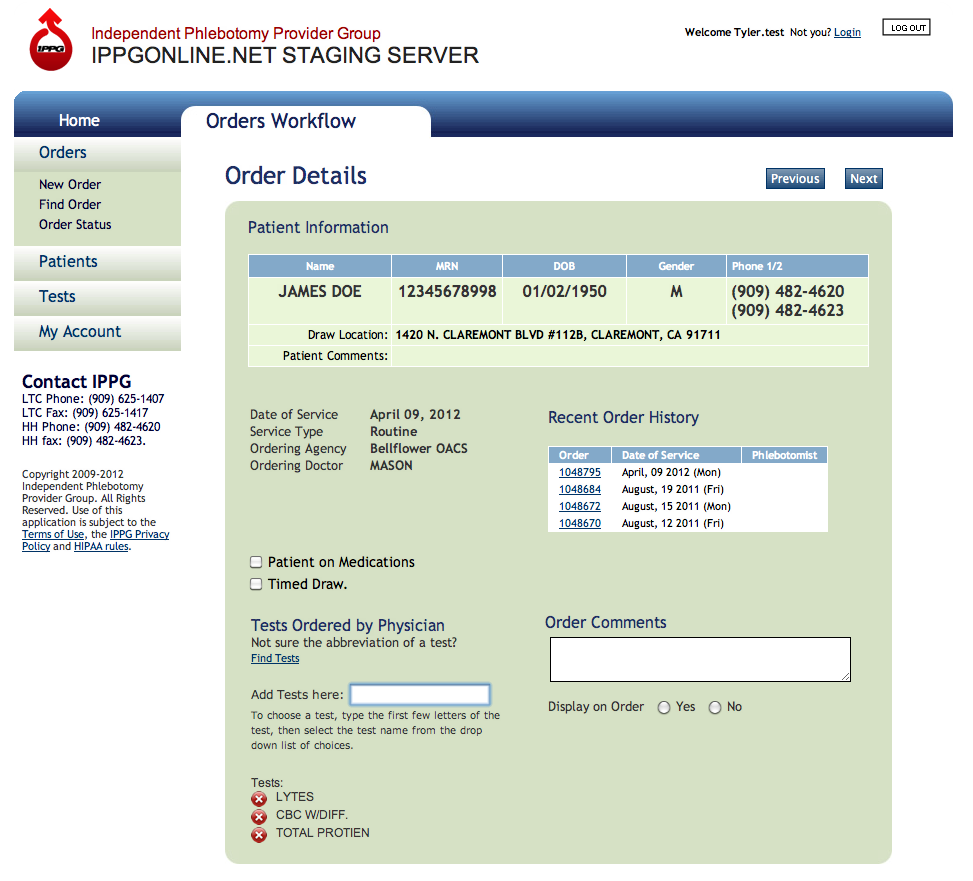Open order 1048795 from history
973x881 pixels.
coord(580,472)
